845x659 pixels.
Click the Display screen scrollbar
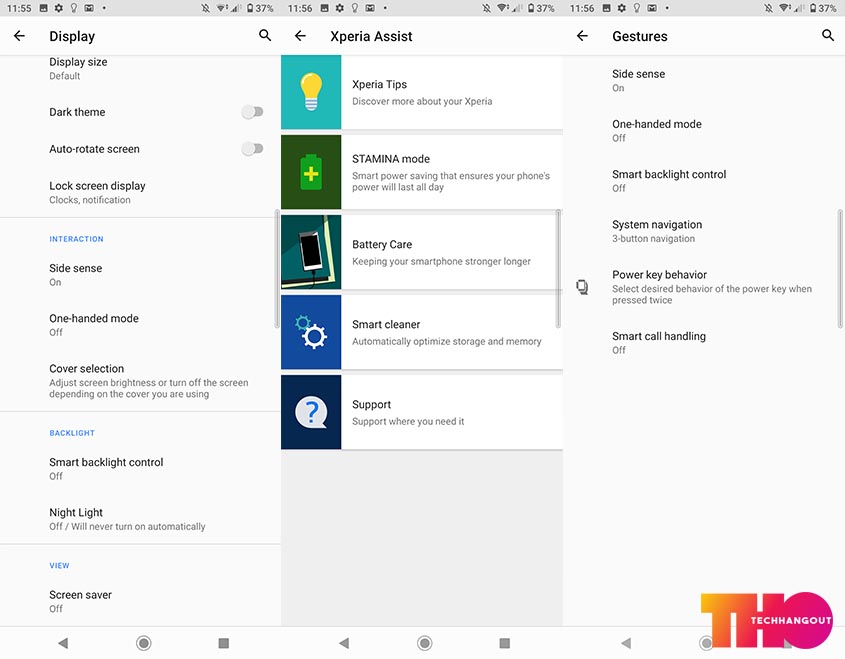(277, 269)
